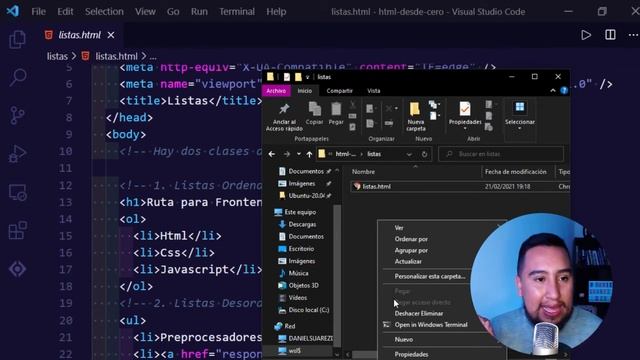Click the Buscar en listas search box
Image resolution: width=640 pixels, height=360 pixels.
point(501,154)
